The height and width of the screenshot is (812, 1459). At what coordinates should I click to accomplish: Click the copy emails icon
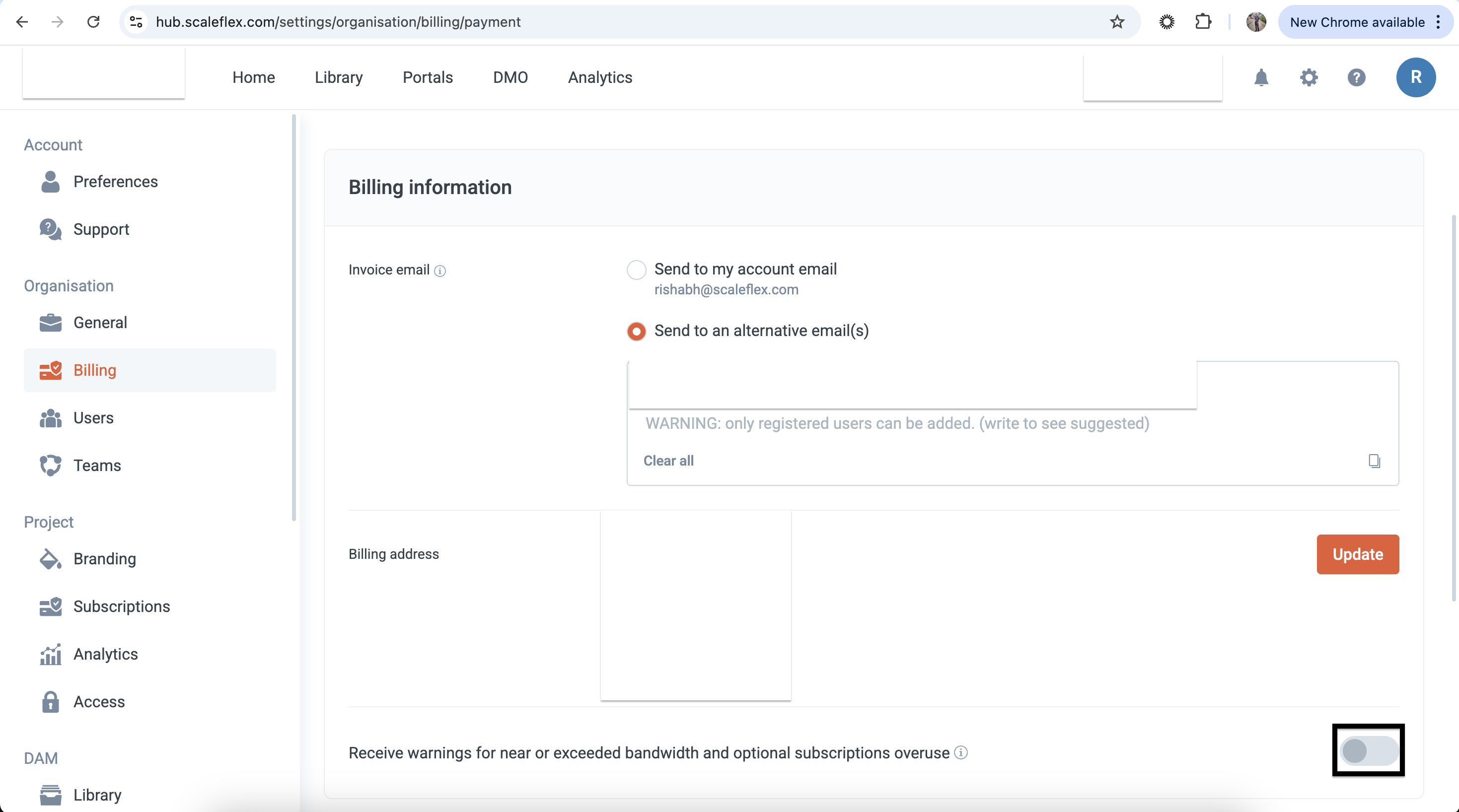(1374, 461)
